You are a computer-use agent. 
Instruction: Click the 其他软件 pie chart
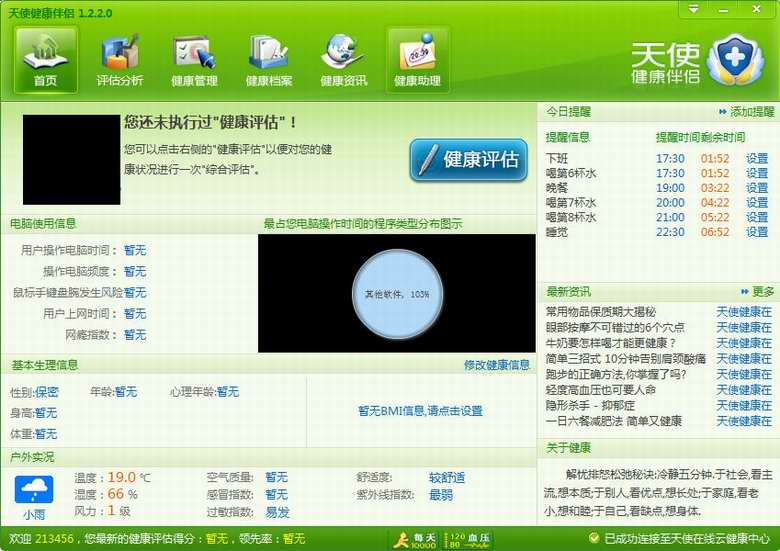pyautogui.click(x=396, y=294)
